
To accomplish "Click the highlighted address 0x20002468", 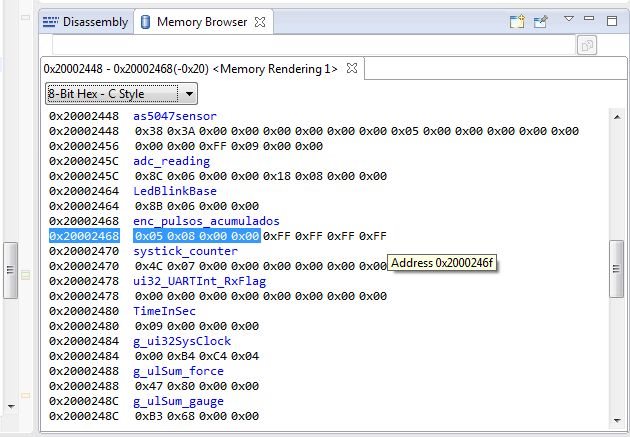I will tap(84, 236).
